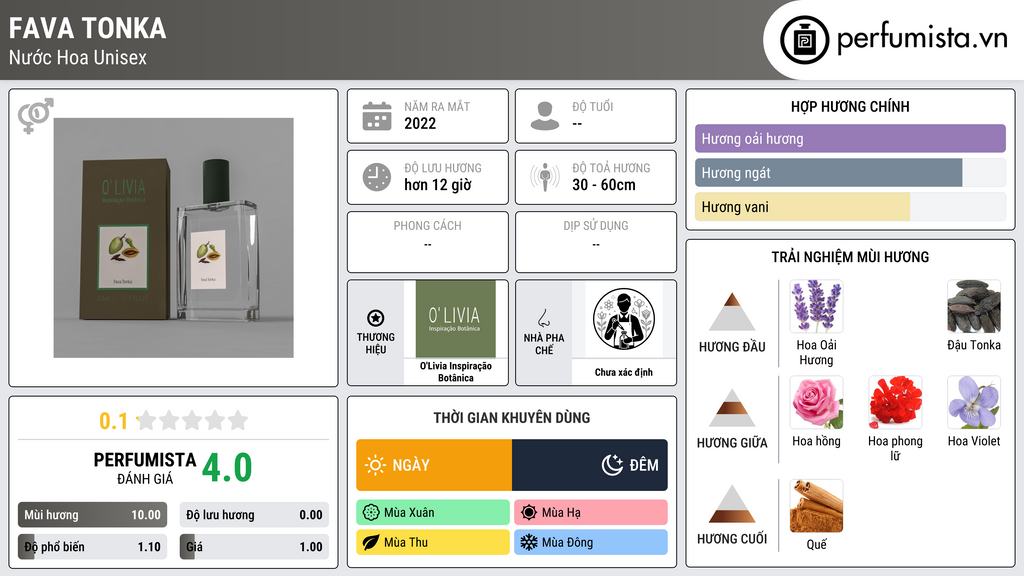Image resolution: width=1024 pixels, height=576 pixels.
Task: Click the calendar icon beside Năm ra mắt
Action: 377,116
